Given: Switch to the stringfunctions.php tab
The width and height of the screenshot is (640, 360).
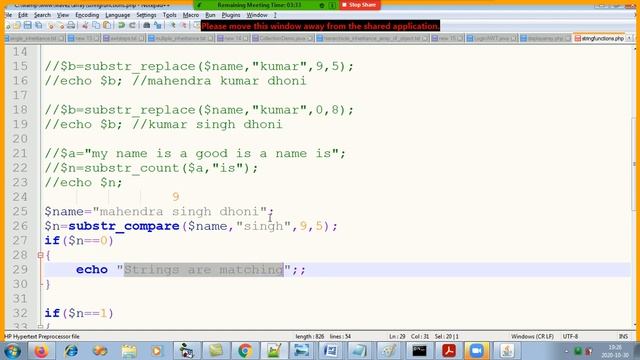Looking at the screenshot, I should (599, 38).
